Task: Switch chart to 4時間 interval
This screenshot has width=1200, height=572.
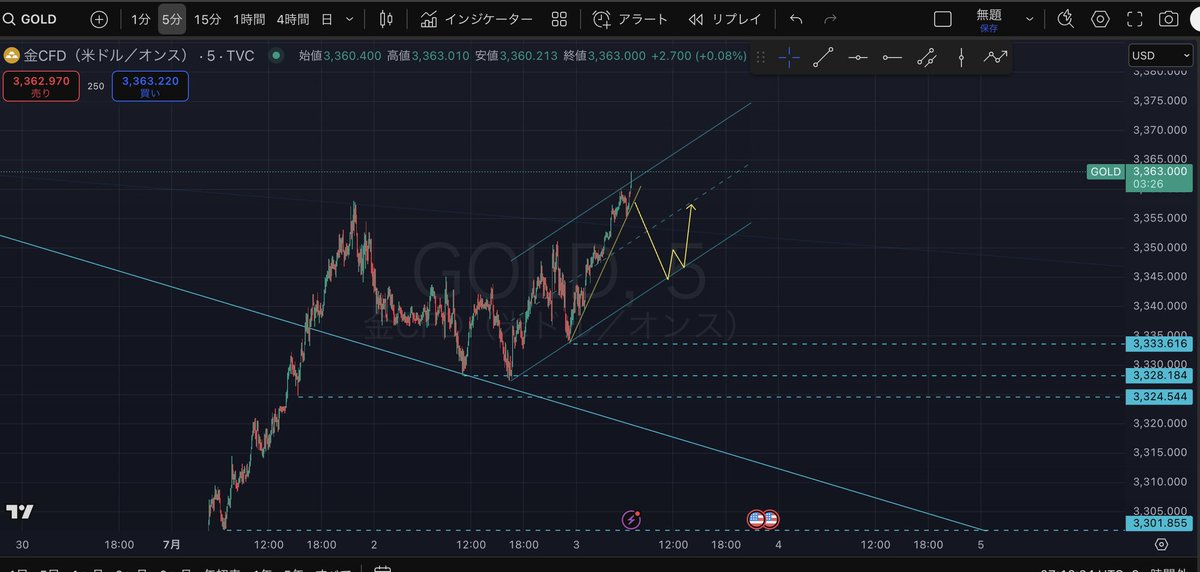Action: 292,19
